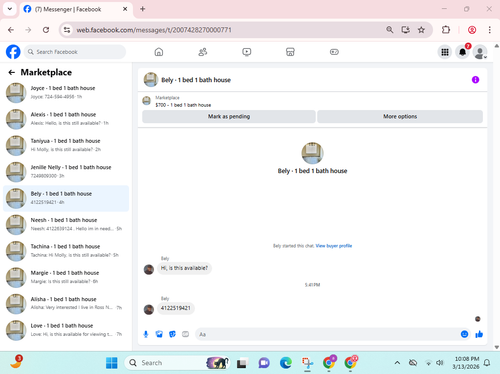
Task: Open the Facebook menu grid icon
Action: click(445, 52)
